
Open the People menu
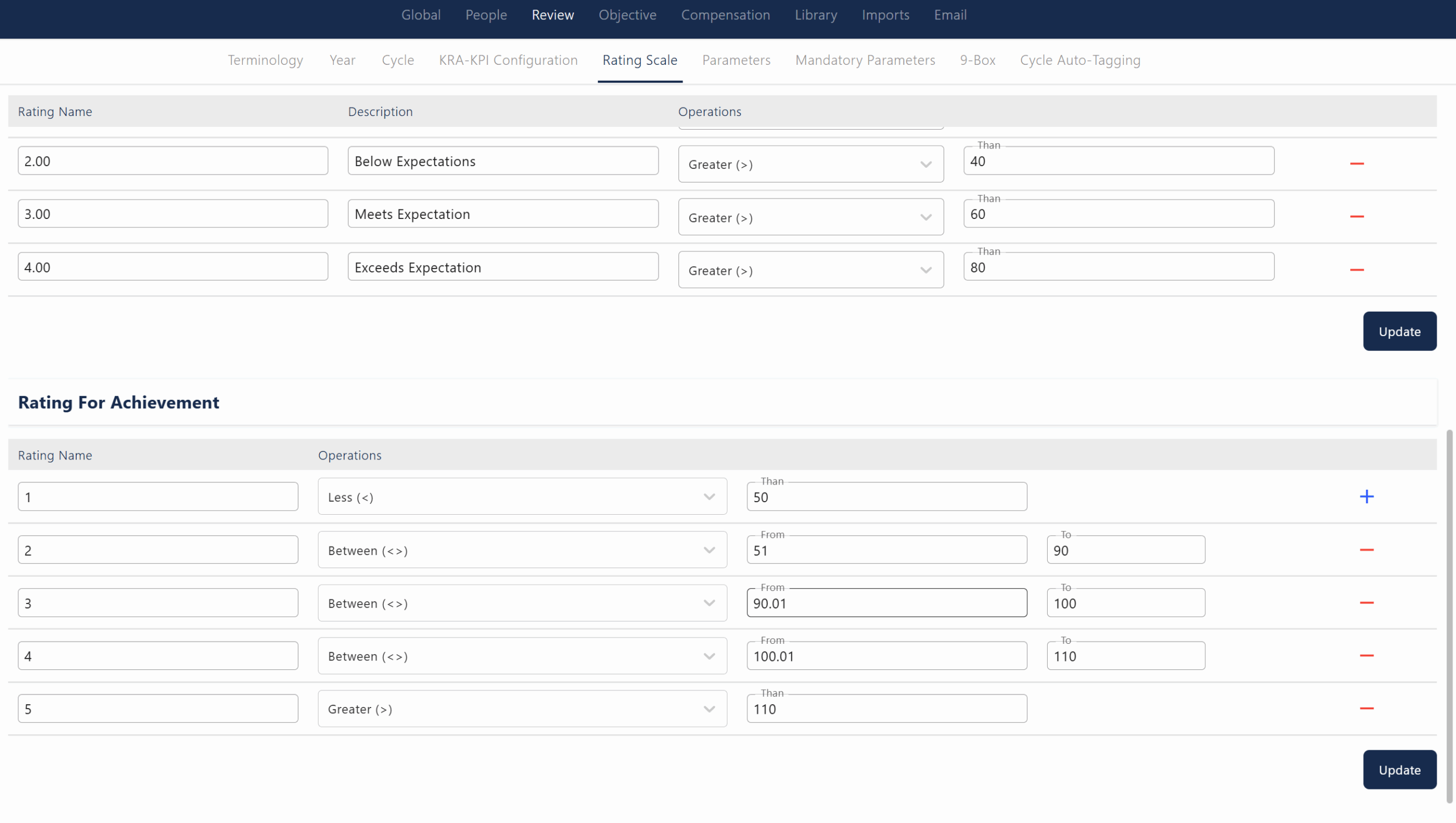[486, 15]
